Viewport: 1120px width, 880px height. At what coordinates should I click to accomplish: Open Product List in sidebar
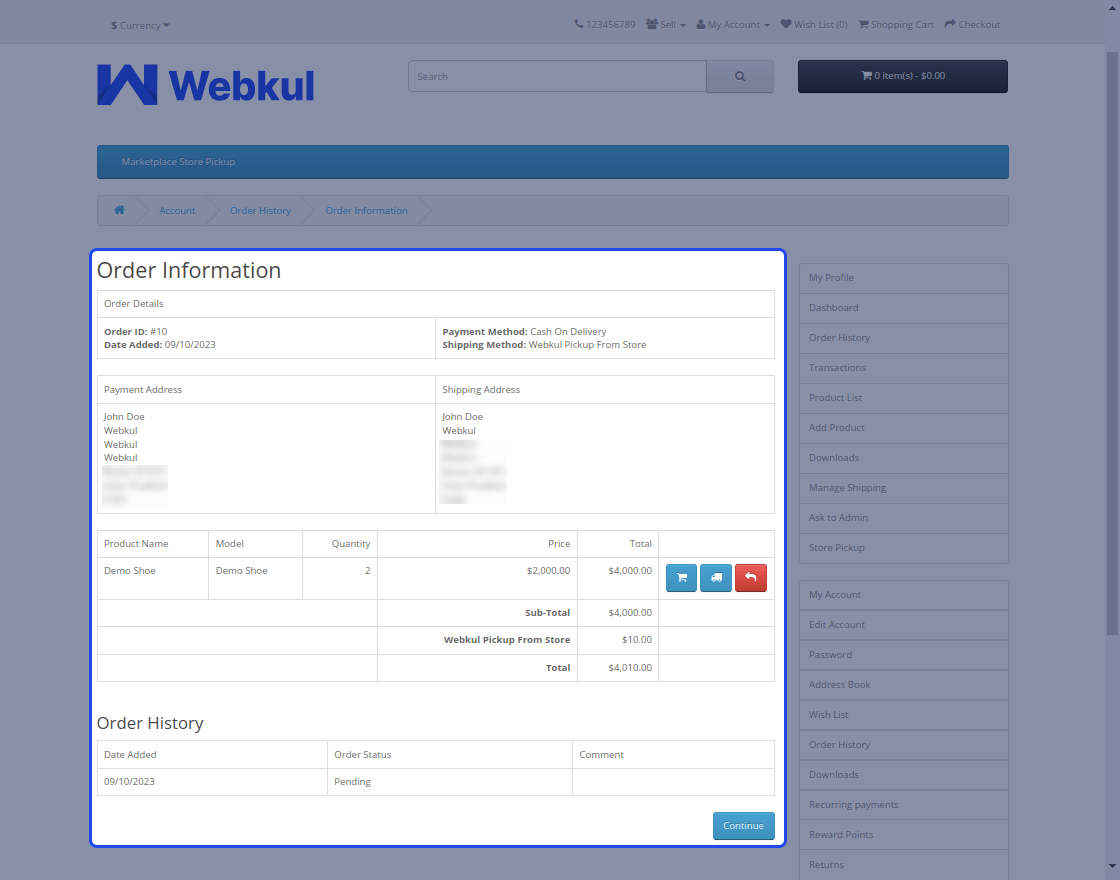[x=904, y=398]
